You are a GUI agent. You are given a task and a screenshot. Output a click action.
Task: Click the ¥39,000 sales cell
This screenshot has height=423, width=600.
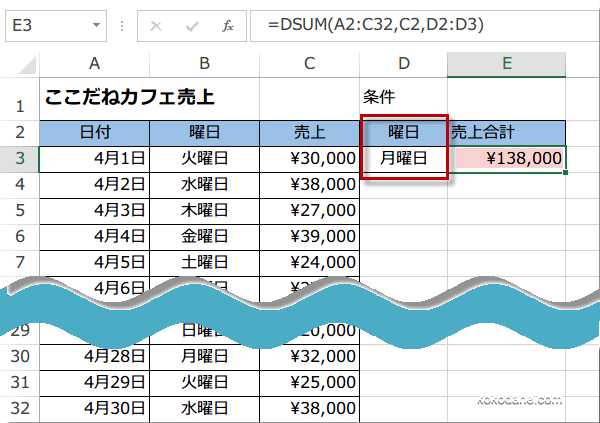click(310, 237)
